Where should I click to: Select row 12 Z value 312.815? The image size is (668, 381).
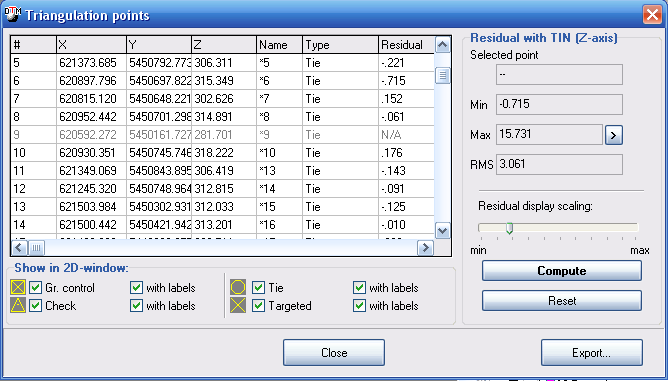(224, 189)
